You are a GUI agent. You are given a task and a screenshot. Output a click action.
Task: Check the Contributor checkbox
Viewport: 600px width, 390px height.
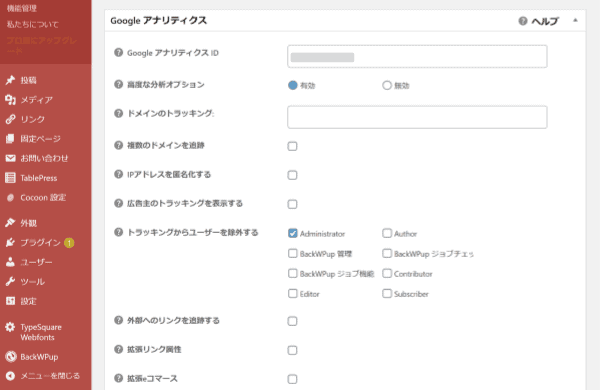[387, 274]
